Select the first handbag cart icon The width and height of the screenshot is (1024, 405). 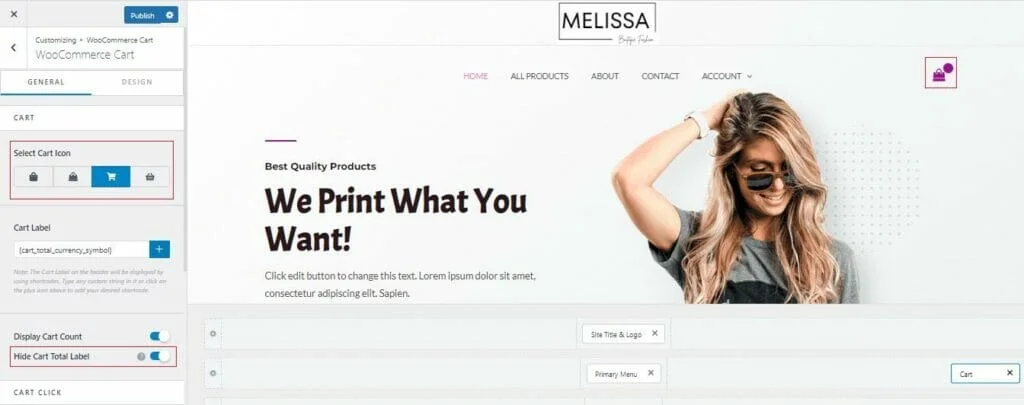33,176
